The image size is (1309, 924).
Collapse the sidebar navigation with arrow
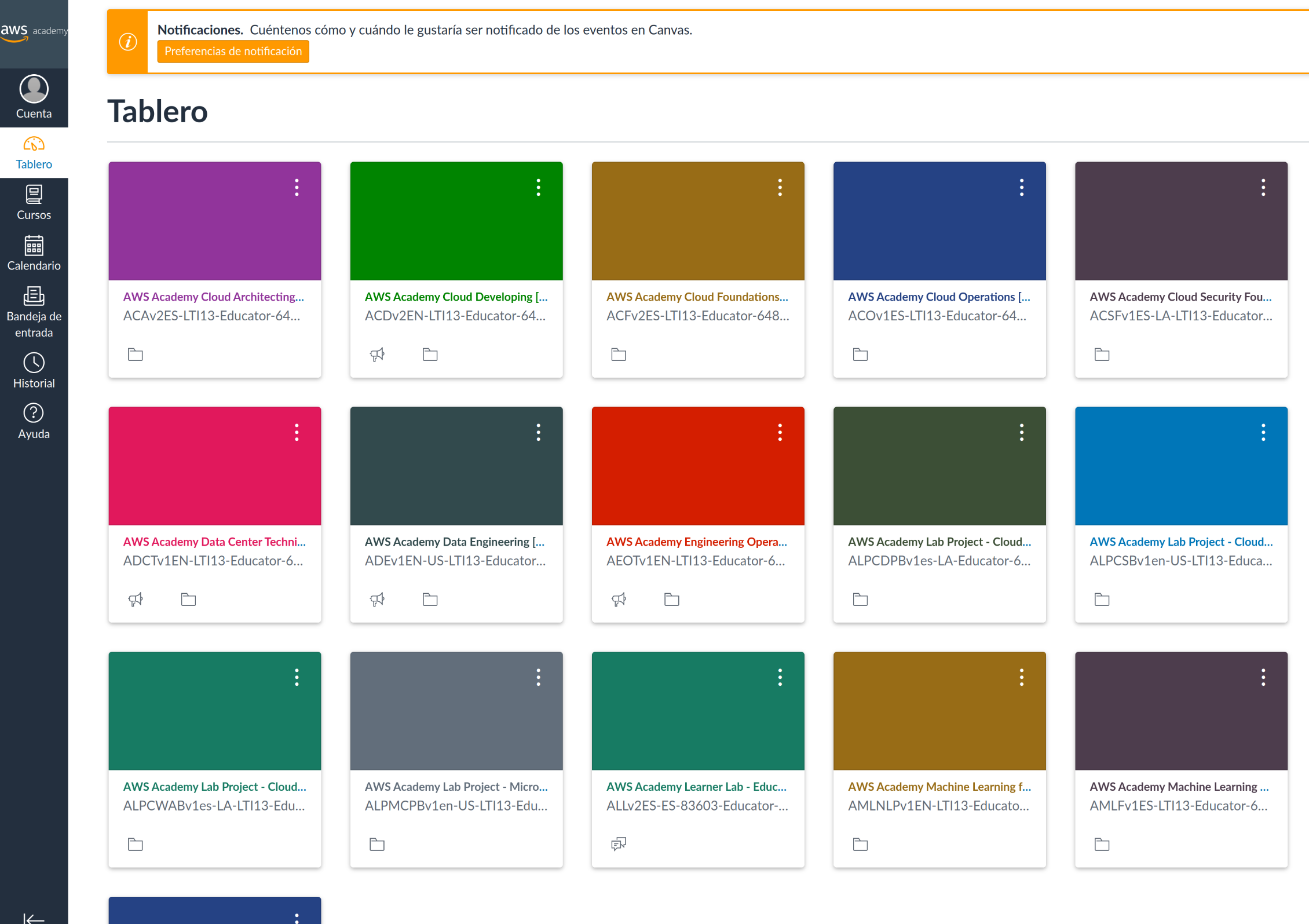[x=34, y=918]
